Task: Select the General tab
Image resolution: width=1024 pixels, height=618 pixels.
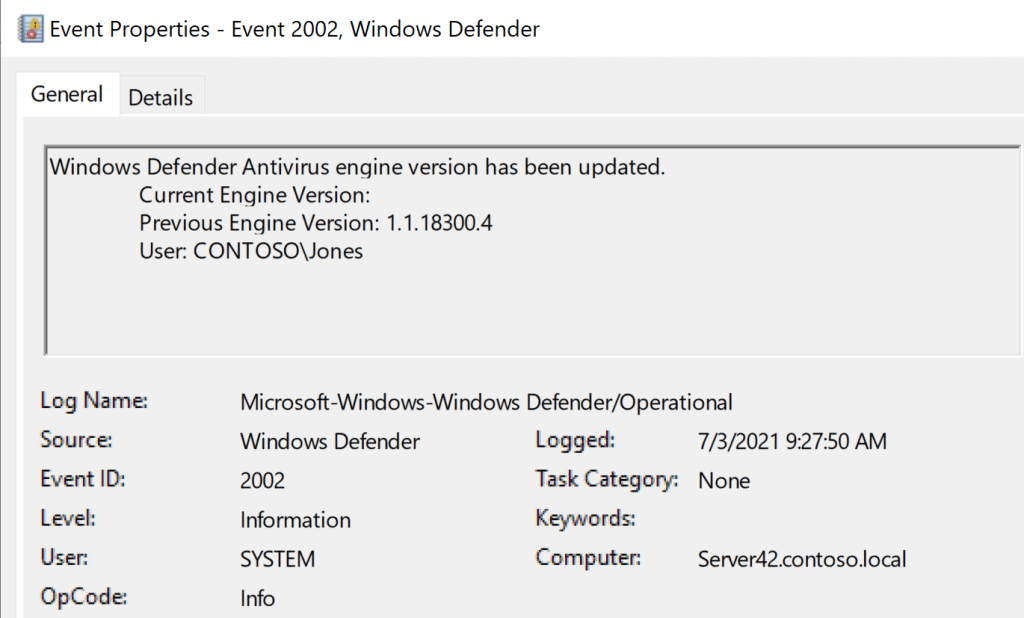Action: (67, 95)
